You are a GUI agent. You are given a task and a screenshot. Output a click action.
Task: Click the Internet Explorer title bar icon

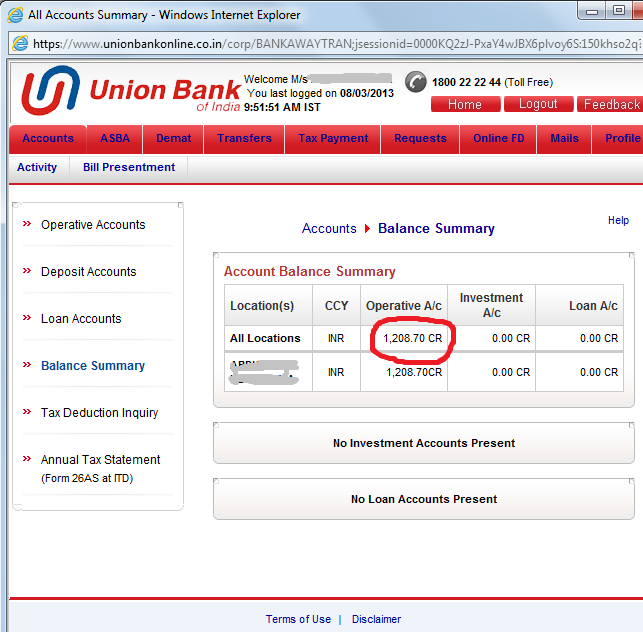15,15
